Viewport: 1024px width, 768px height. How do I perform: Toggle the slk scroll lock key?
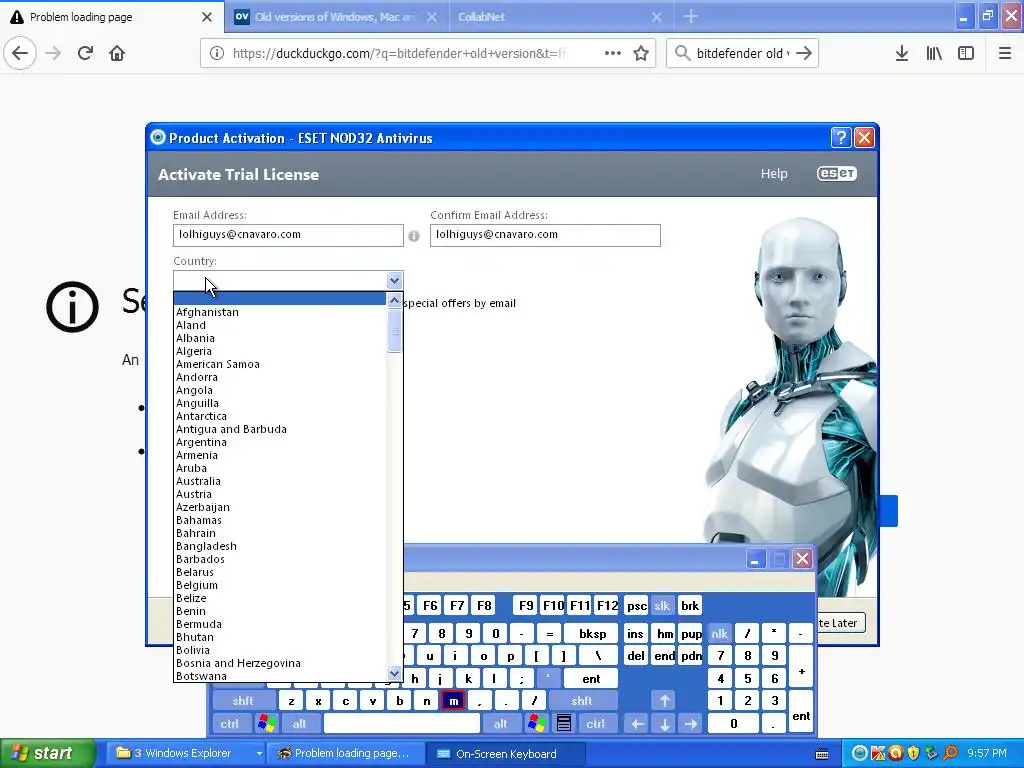[662, 606]
